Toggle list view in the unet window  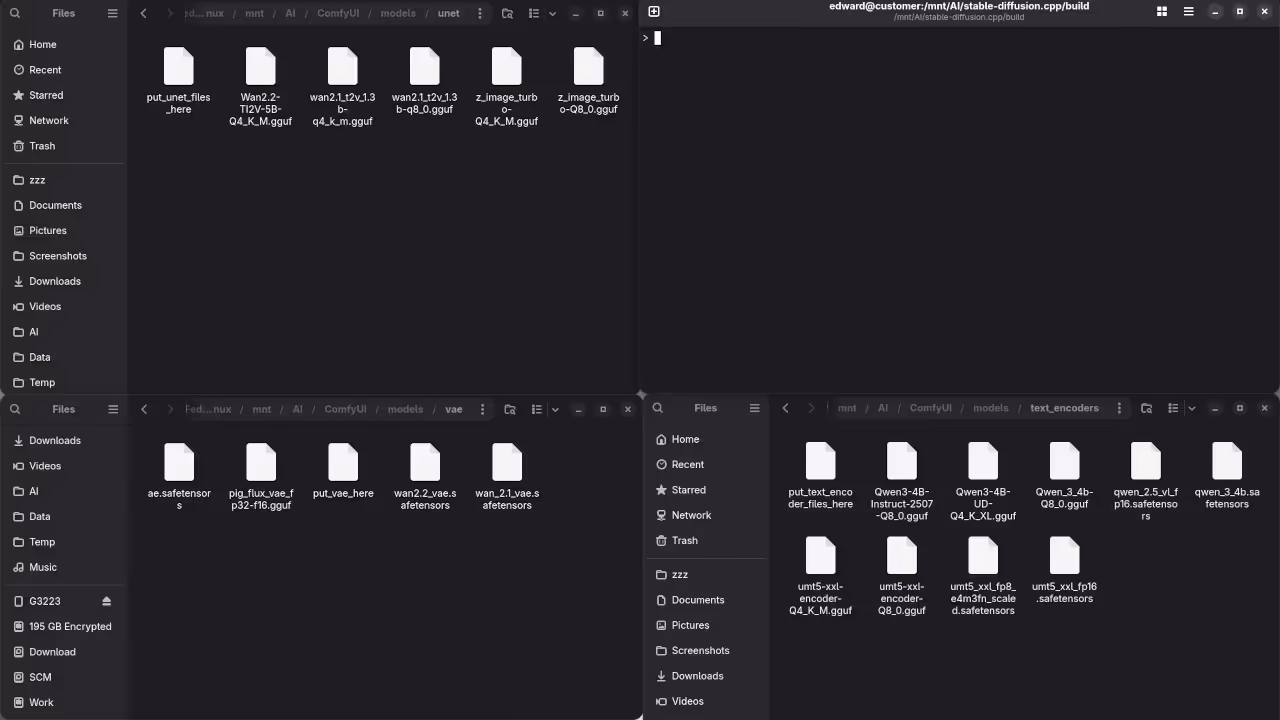(x=533, y=14)
